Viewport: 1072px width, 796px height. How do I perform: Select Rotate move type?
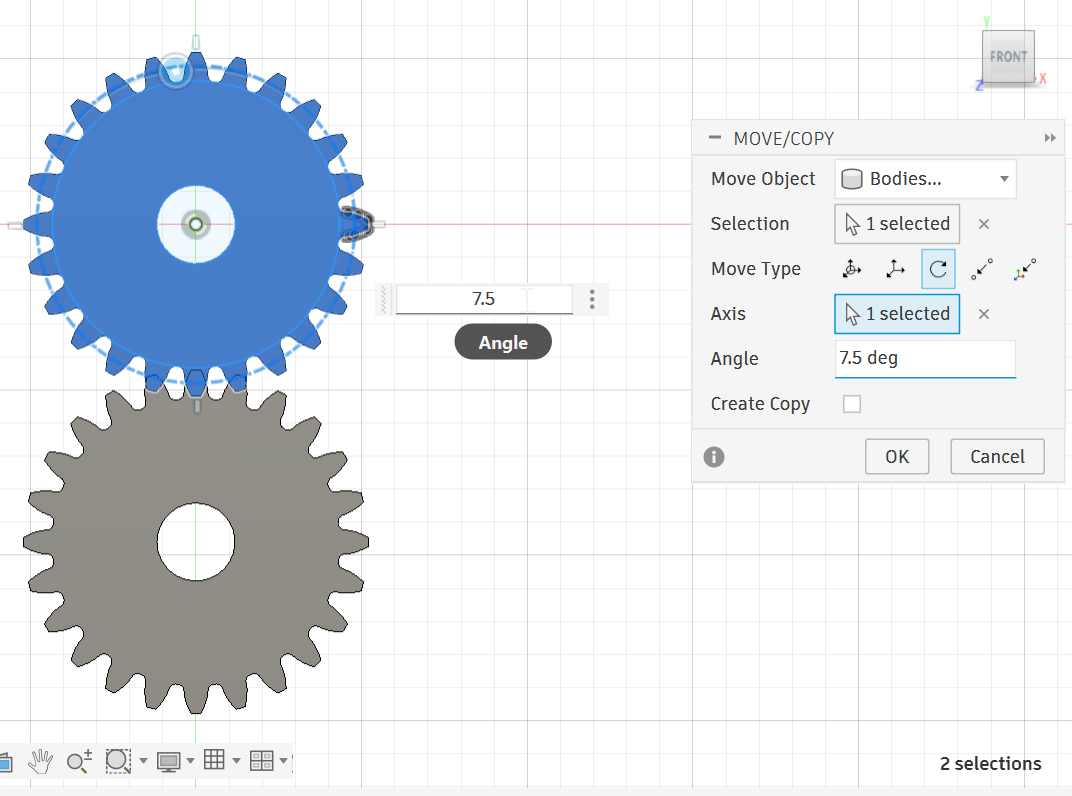938,269
